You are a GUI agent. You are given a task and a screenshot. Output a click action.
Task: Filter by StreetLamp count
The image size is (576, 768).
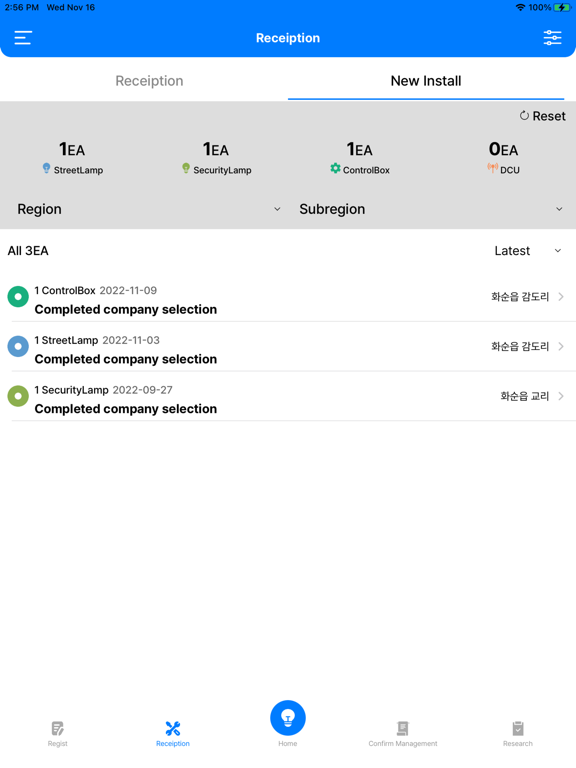(72, 158)
